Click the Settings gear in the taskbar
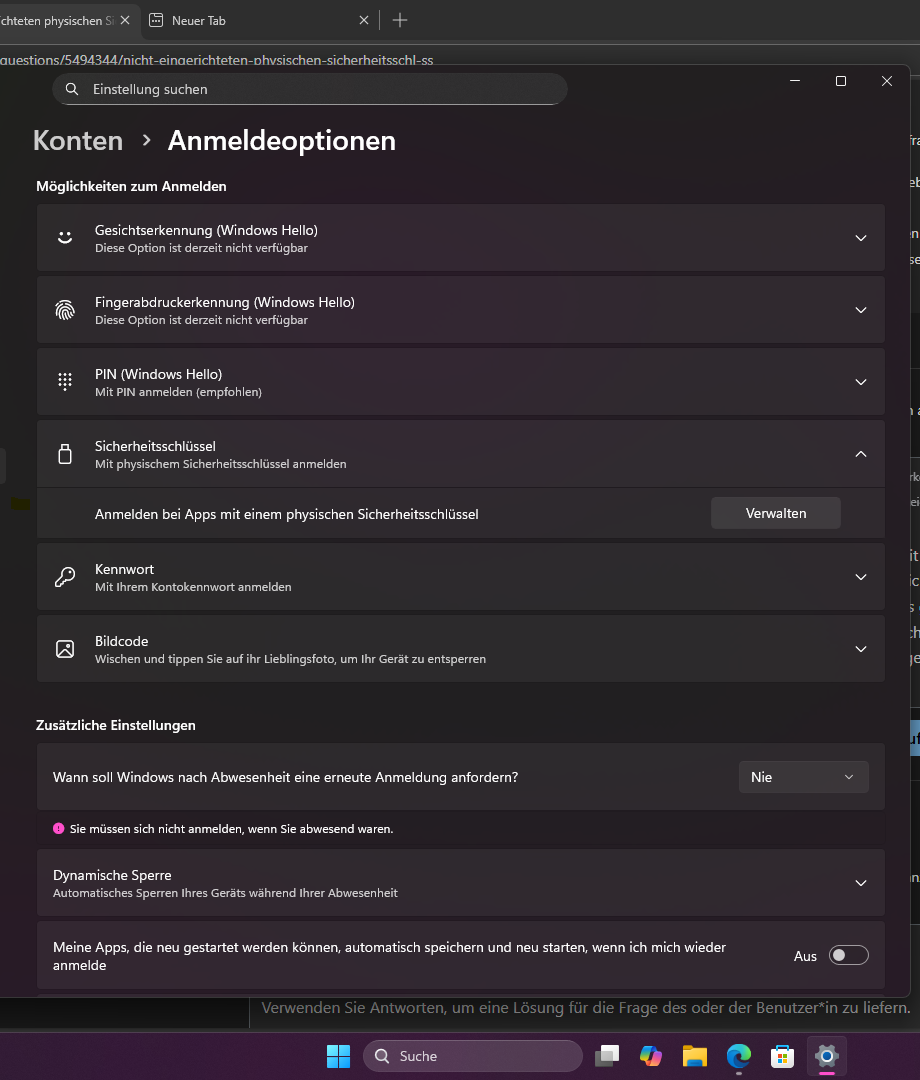Viewport: 920px width, 1080px height. 826,1056
